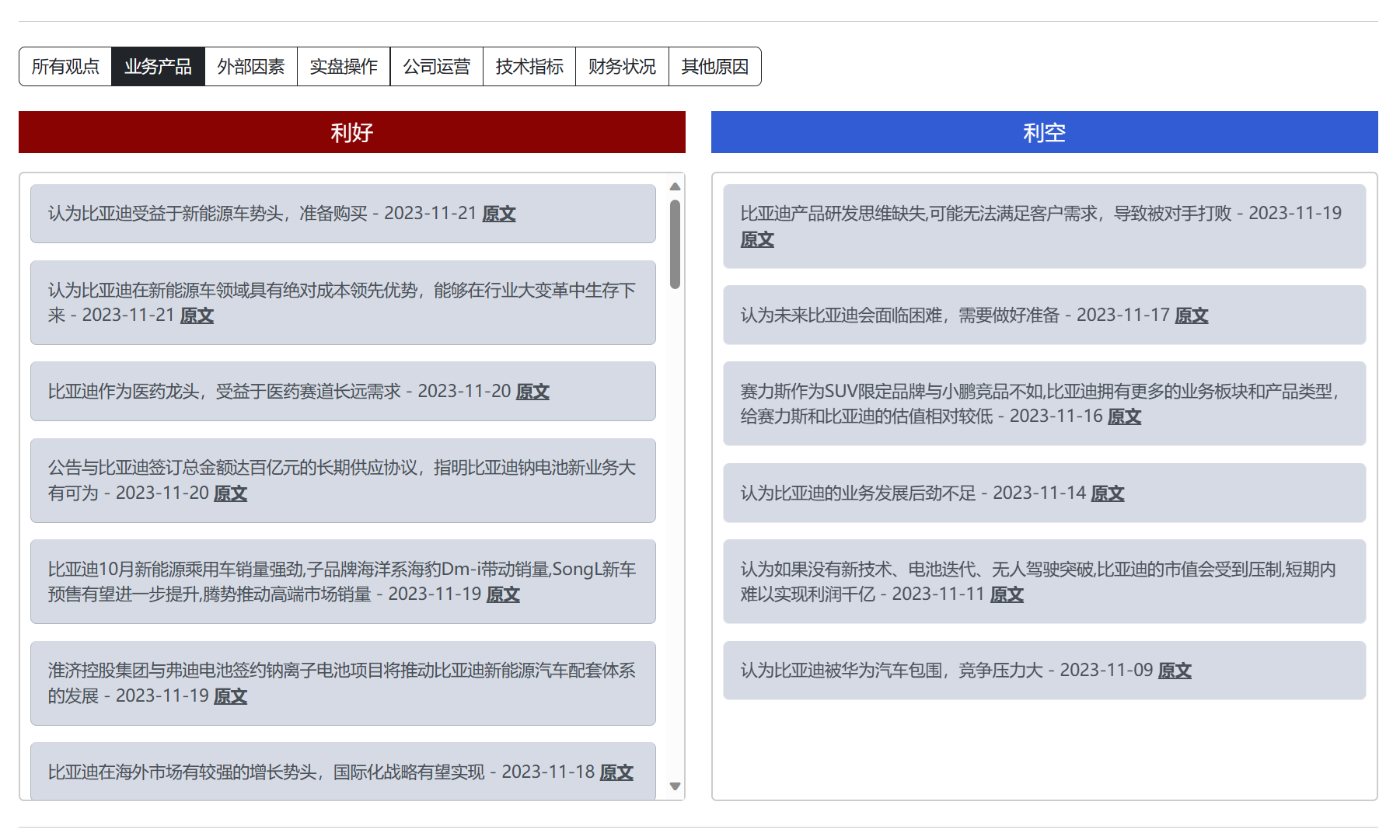This screenshot has width=1400, height=840.
Task: Click the scroll down arrow in 利好 list
Action: coord(675,786)
